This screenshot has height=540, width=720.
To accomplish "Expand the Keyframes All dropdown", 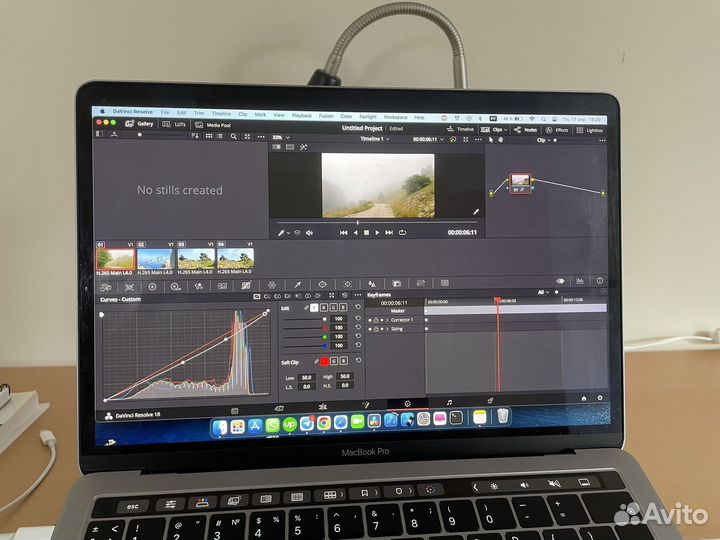I will (543, 292).
